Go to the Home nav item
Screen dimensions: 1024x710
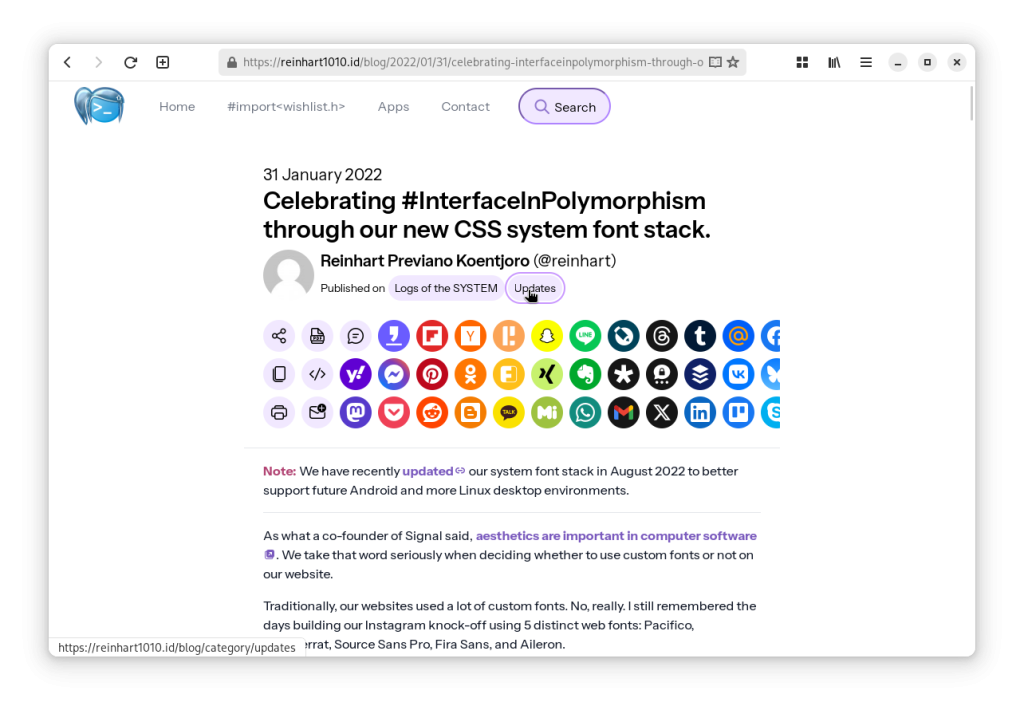[x=177, y=107]
